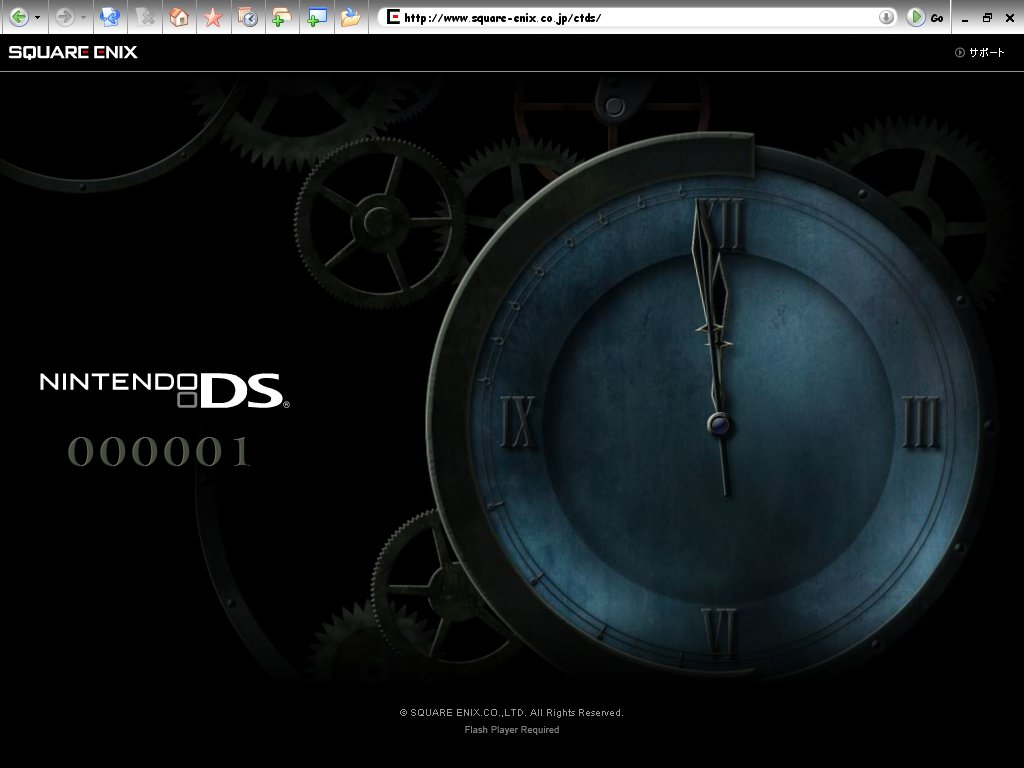Click the SQUARE ENIX logo
1024x768 pixels.
[73, 52]
